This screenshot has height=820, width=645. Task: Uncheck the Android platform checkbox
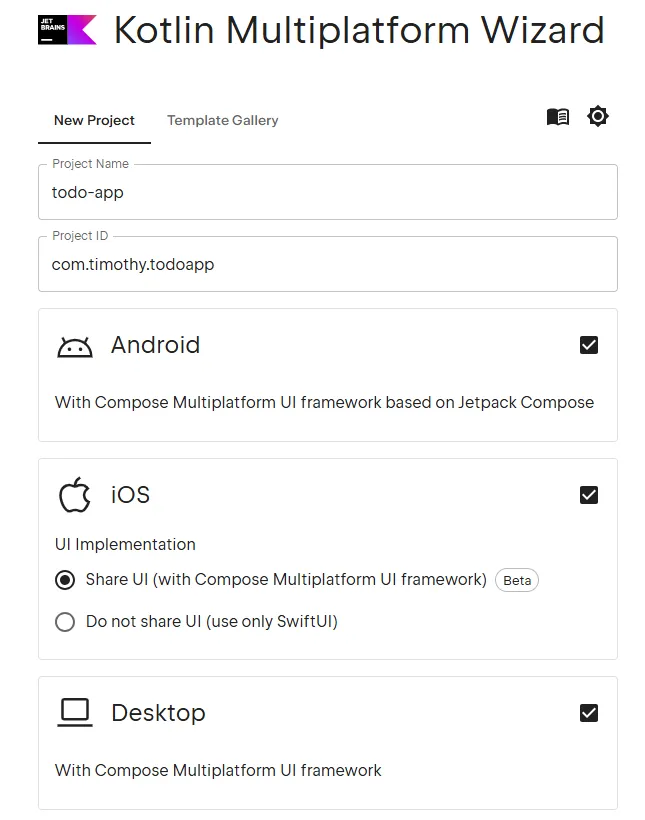click(x=589, y=345)
